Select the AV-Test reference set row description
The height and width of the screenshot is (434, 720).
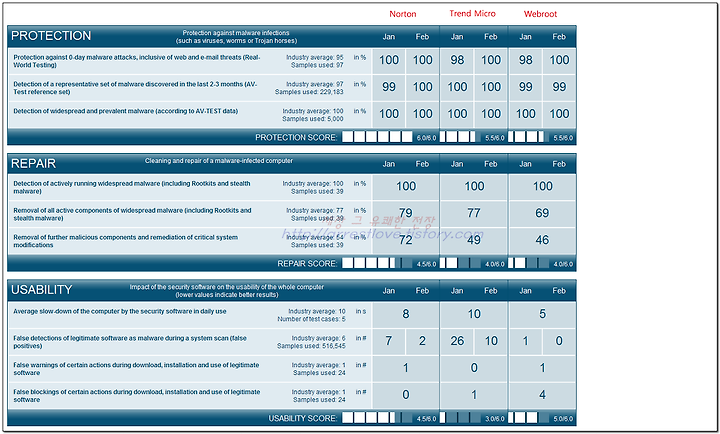(x=135, y=88)
